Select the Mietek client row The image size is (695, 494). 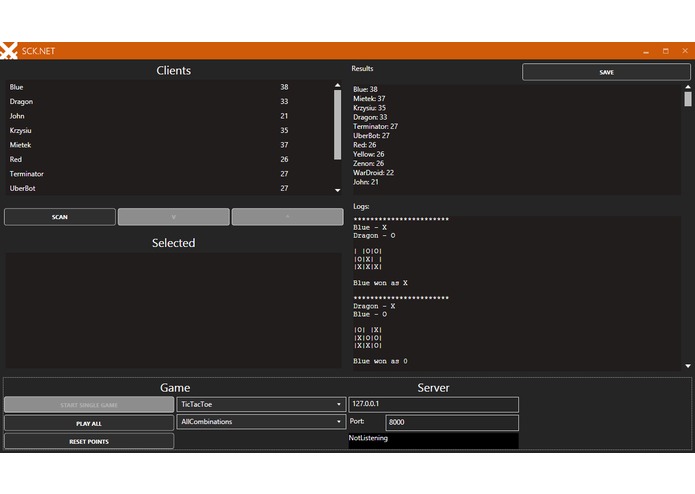pyautogui.click(x=168, y=145)
